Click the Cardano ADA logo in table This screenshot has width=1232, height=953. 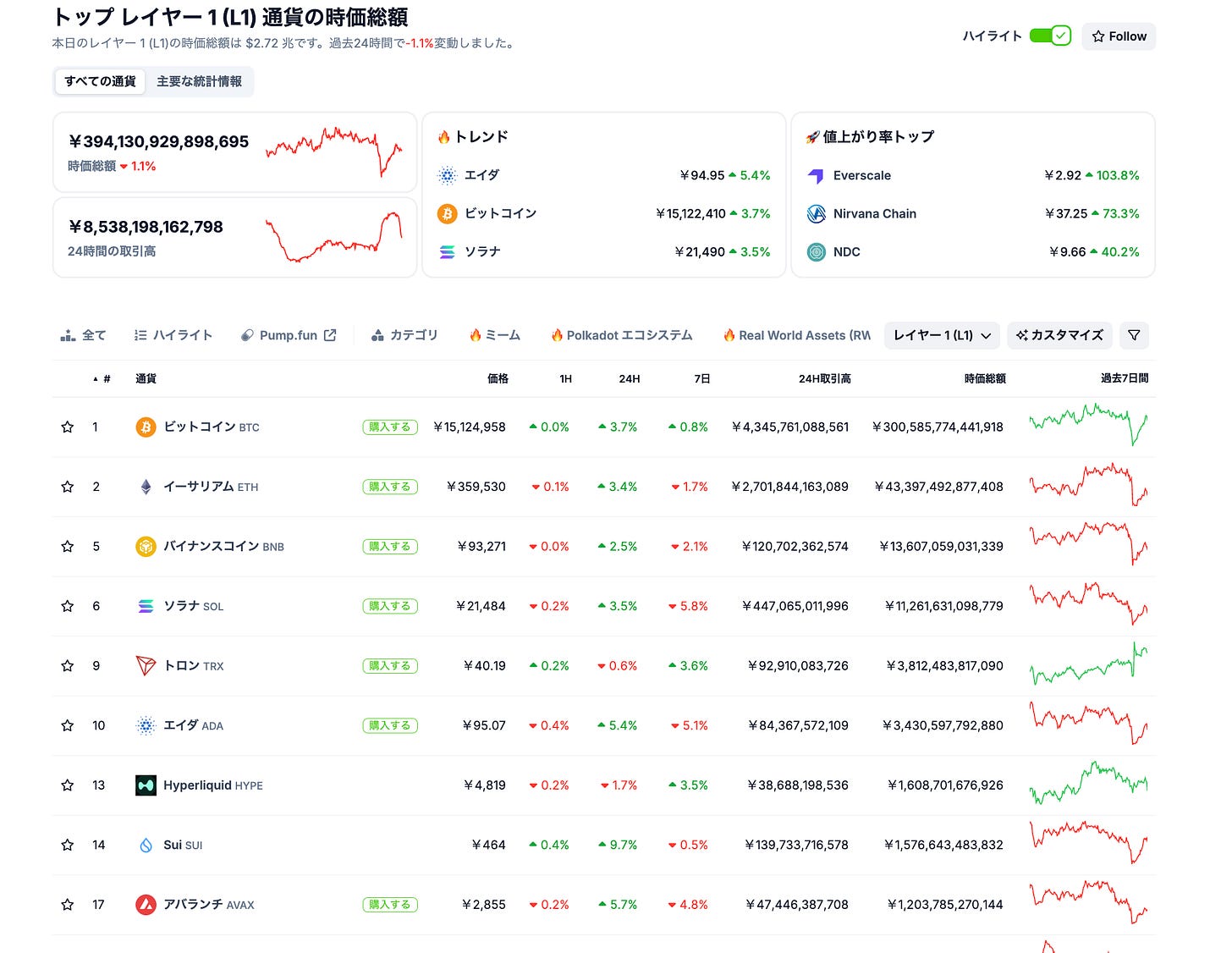pos(146,725)
